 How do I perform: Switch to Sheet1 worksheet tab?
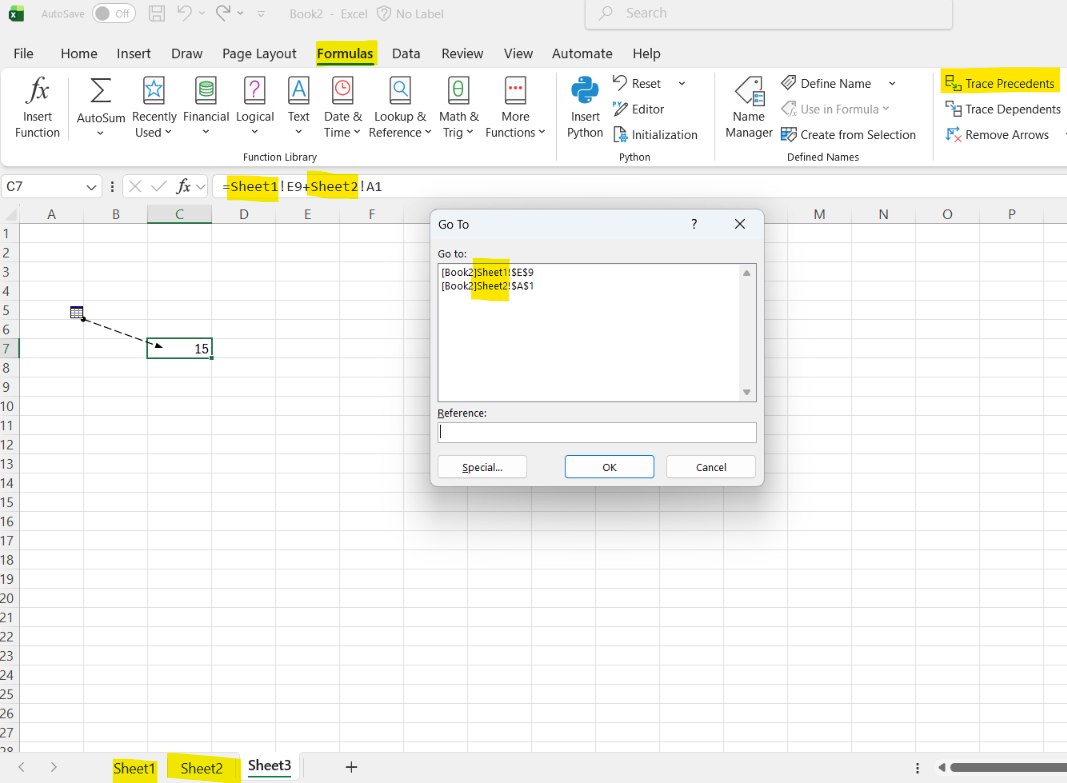click(x=134, y=768)
